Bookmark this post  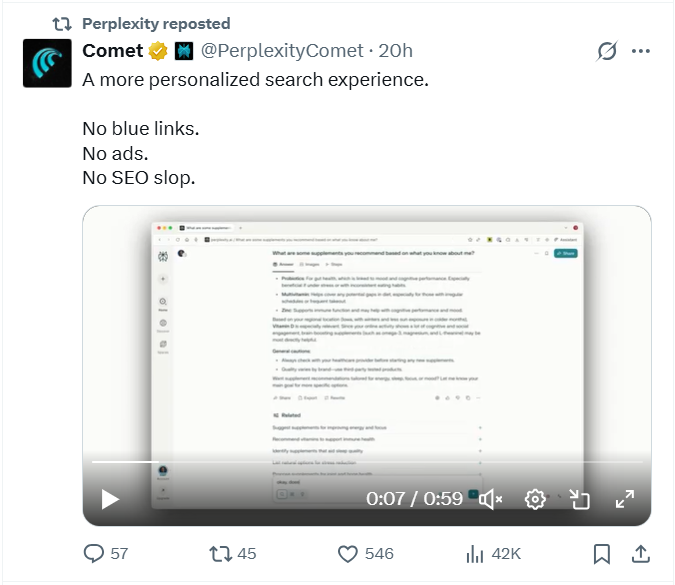tap(601, 554)
